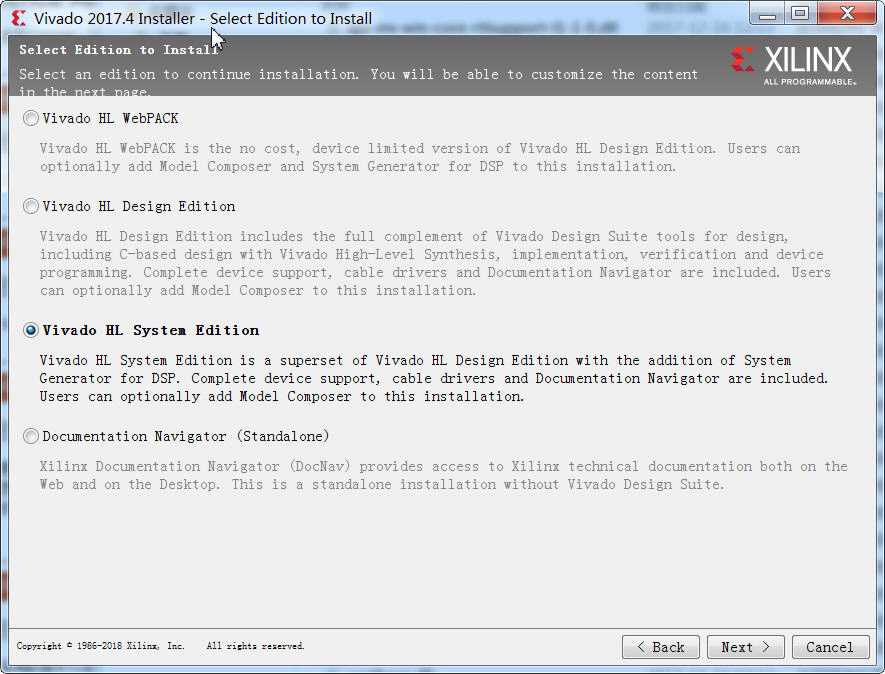This screenshot has height=674, width=885.
Task: Pick Documentation Navigator (Standalone) option
Action: tap(31, 436)
